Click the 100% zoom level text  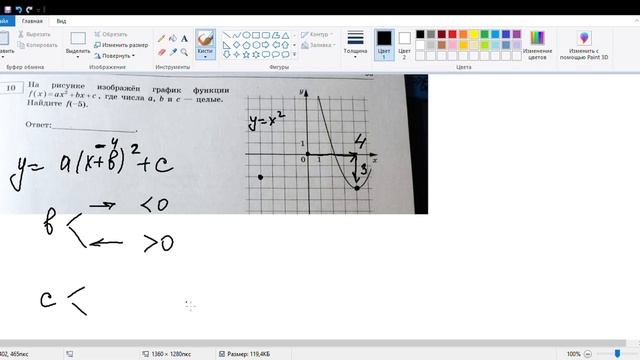point(573,354)
